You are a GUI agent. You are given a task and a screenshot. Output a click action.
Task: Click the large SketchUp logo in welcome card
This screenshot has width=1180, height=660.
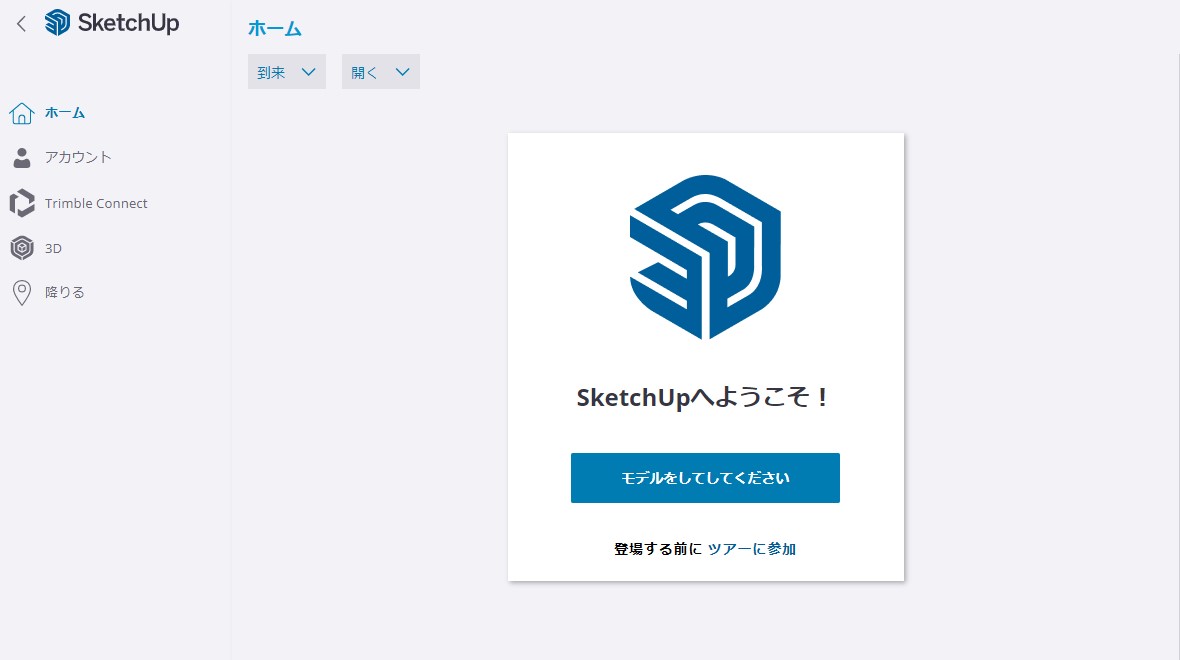tap(705, 257)
